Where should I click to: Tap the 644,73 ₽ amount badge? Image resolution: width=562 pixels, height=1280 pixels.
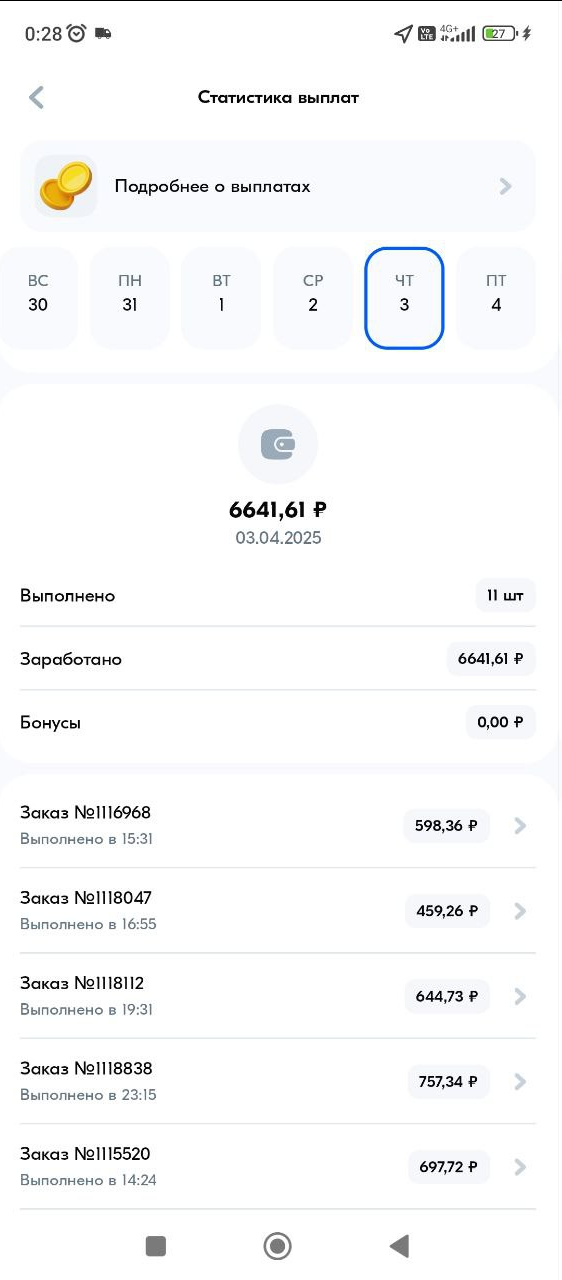coord(447,996)
